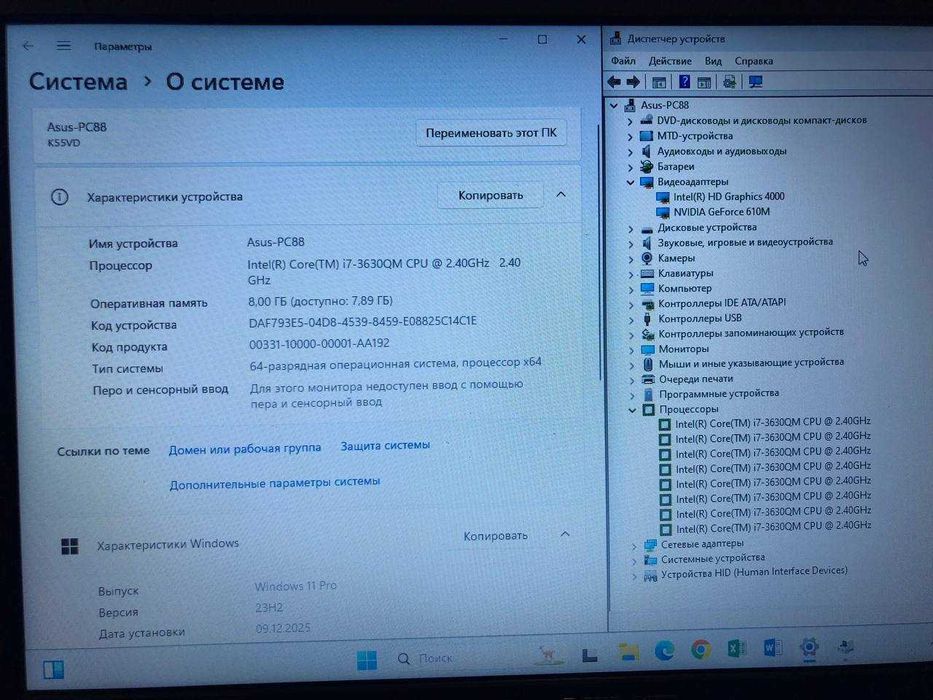Screen dimensions: 933x700
Task: Click Камеры webcam icon
Action: click(647, 258)
